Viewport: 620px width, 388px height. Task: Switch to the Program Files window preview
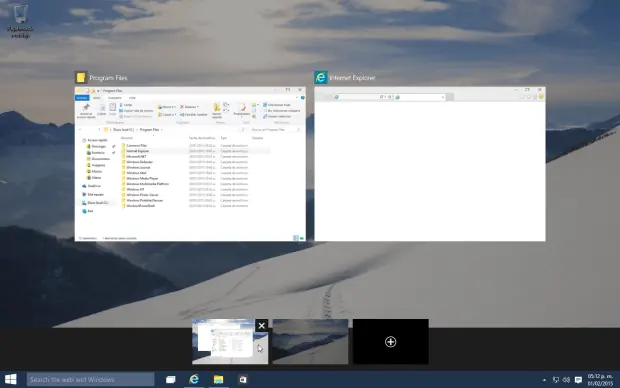190,164
